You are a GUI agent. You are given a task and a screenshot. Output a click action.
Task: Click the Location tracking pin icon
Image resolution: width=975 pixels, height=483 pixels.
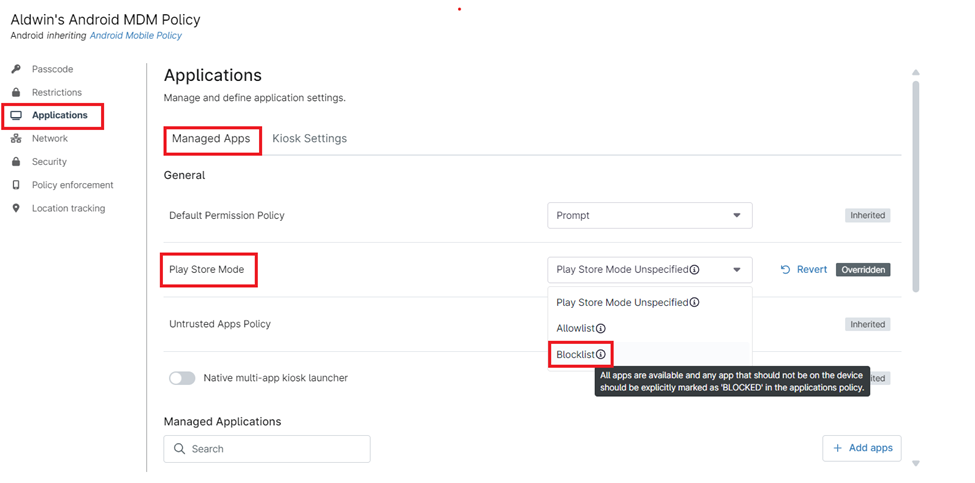tap(16, 208)
